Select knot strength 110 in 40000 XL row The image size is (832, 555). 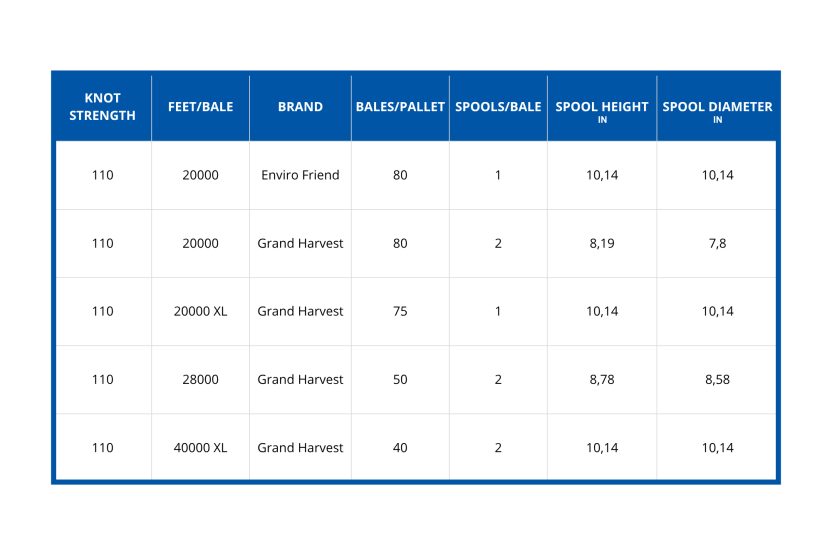point(102,448)
